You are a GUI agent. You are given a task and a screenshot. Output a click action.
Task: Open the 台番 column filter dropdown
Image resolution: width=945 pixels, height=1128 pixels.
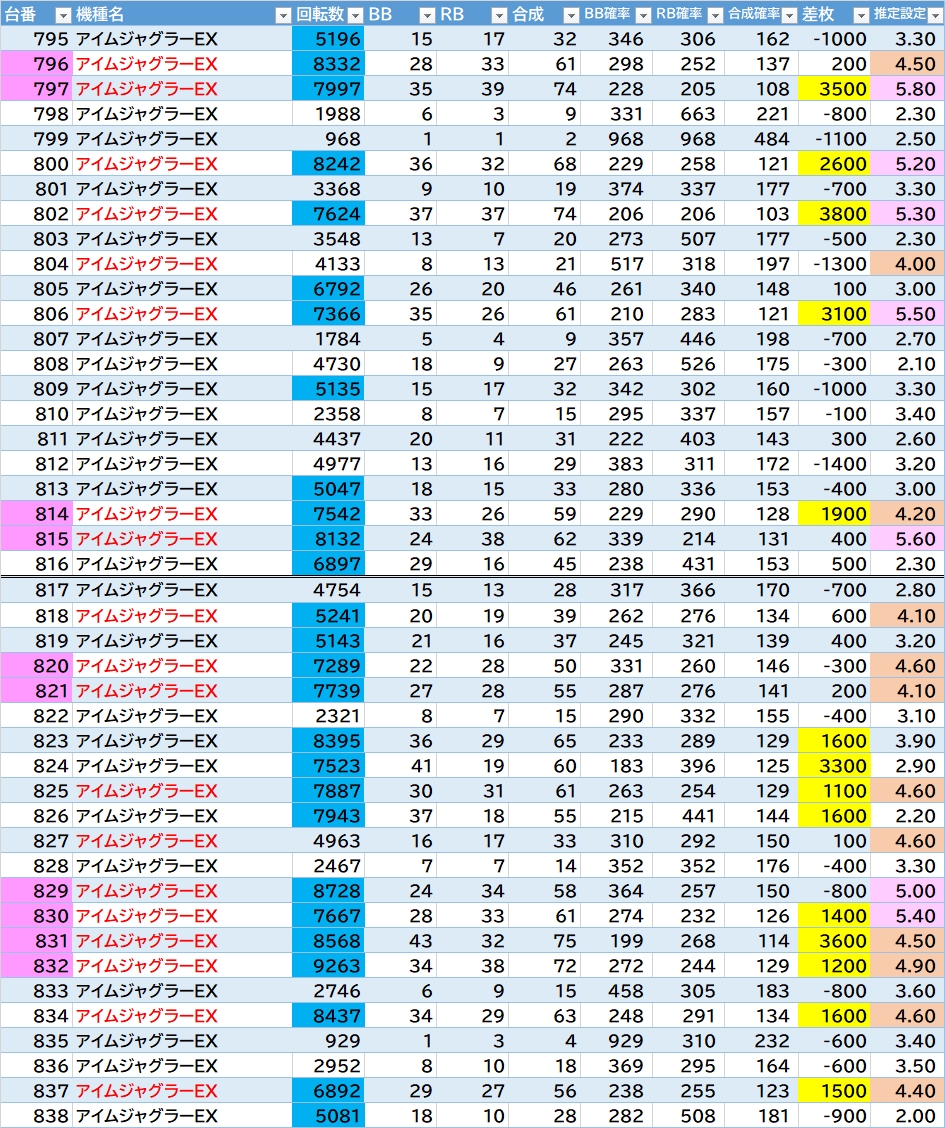(x=63, y=15)
